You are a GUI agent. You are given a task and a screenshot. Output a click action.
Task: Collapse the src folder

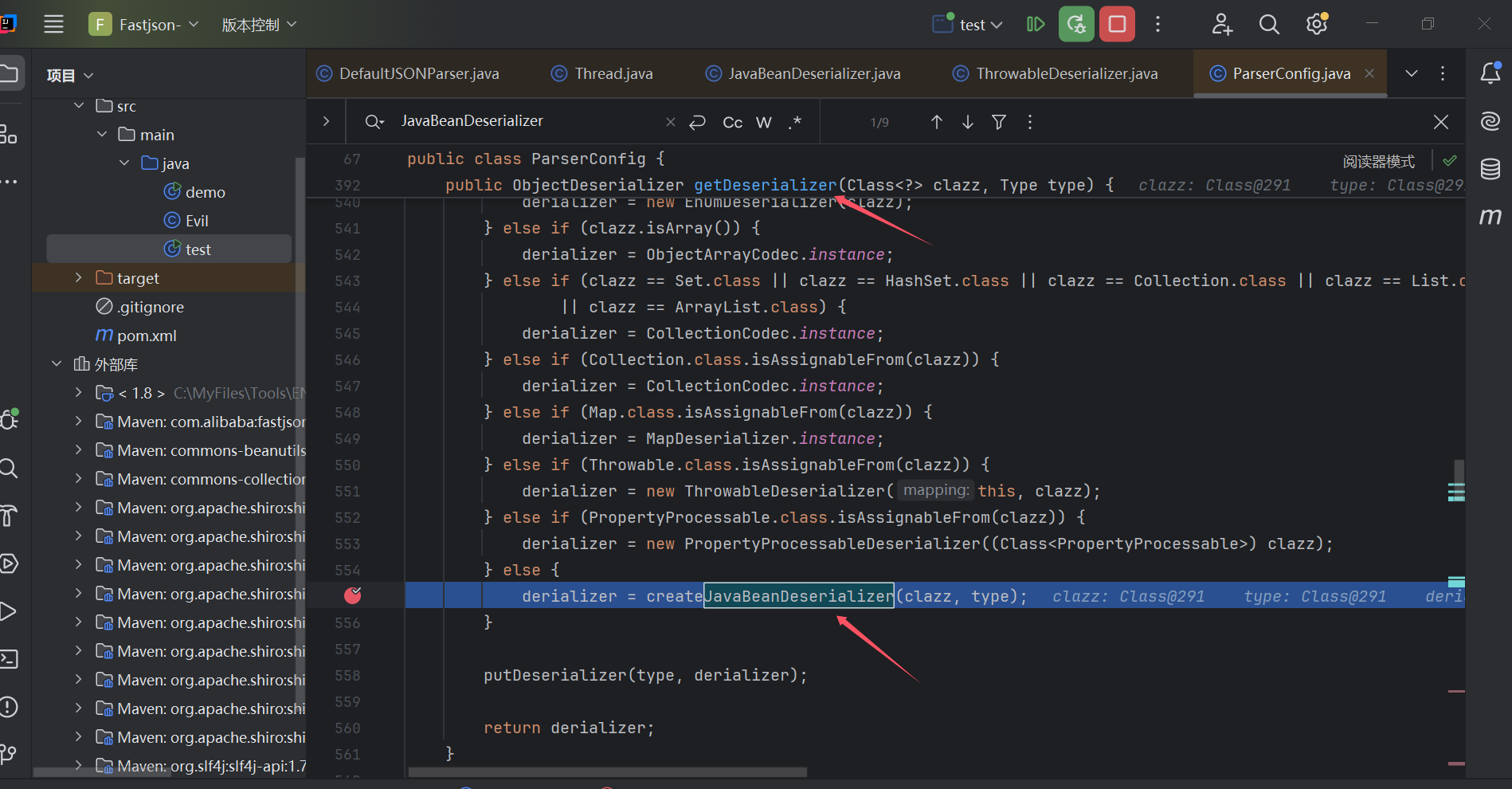[79, 105]
